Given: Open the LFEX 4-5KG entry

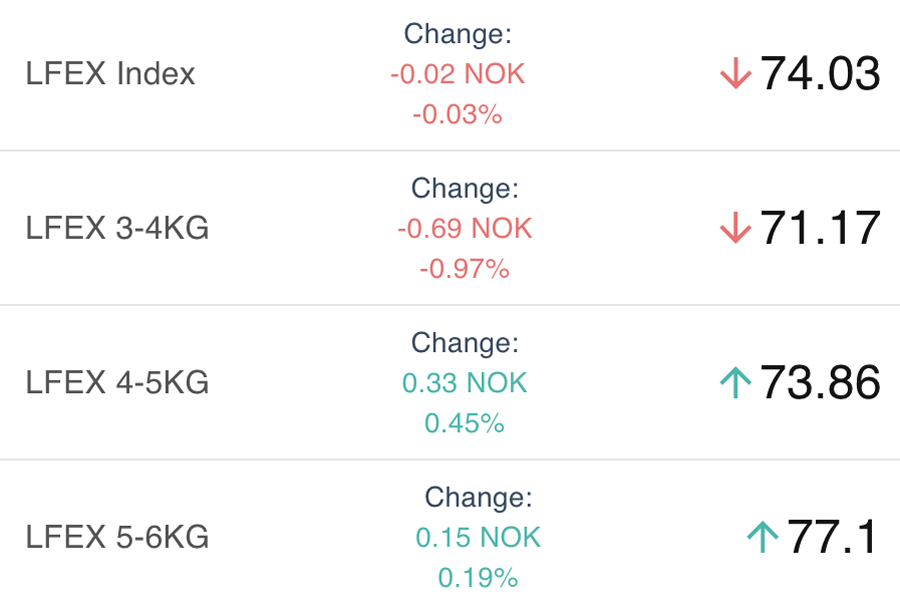Looking at the screenshot, I should pyautogui.click(x=117, y=383).
